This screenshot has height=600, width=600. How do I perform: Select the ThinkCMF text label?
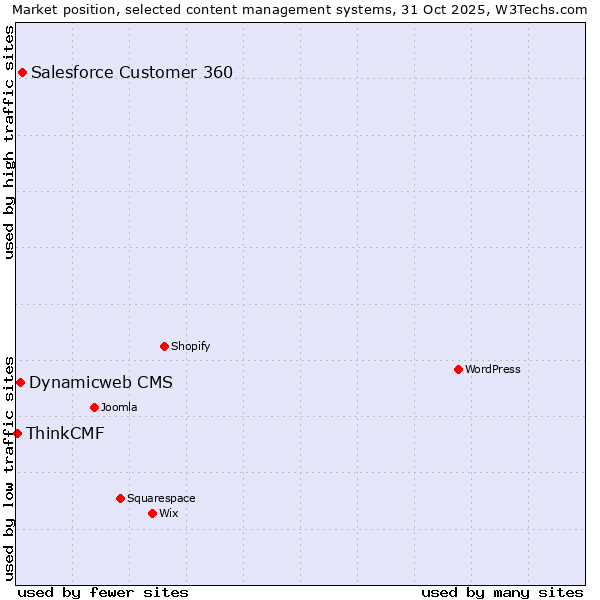64,433
